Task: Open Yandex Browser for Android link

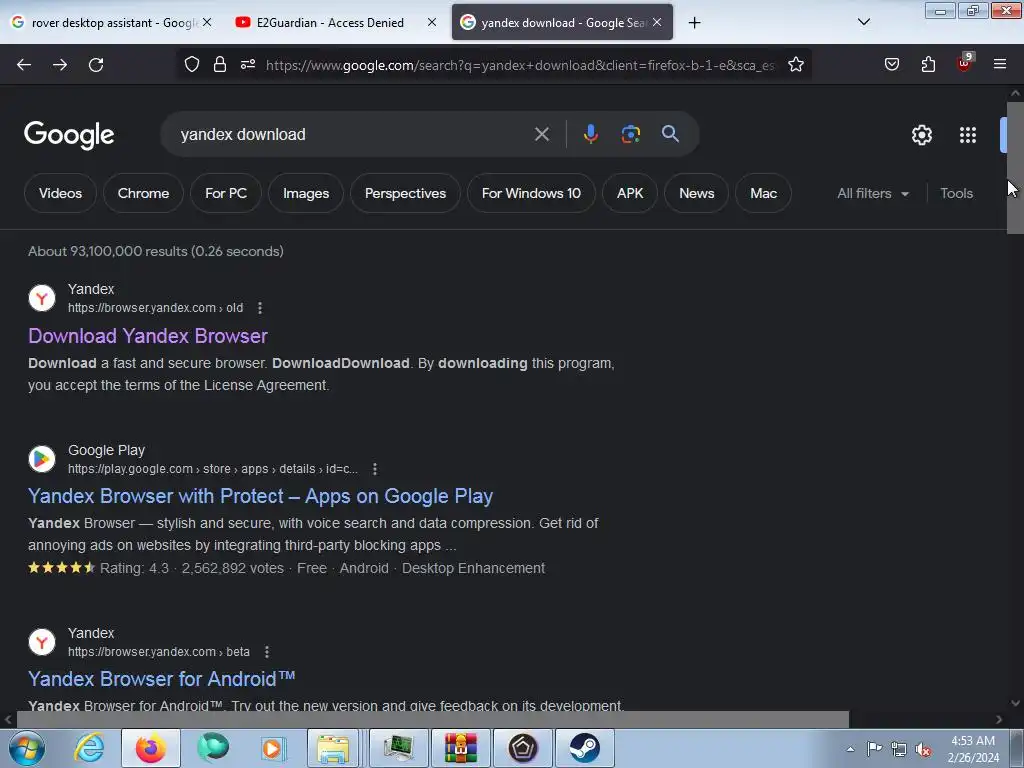Action: (x=161, y=679)
